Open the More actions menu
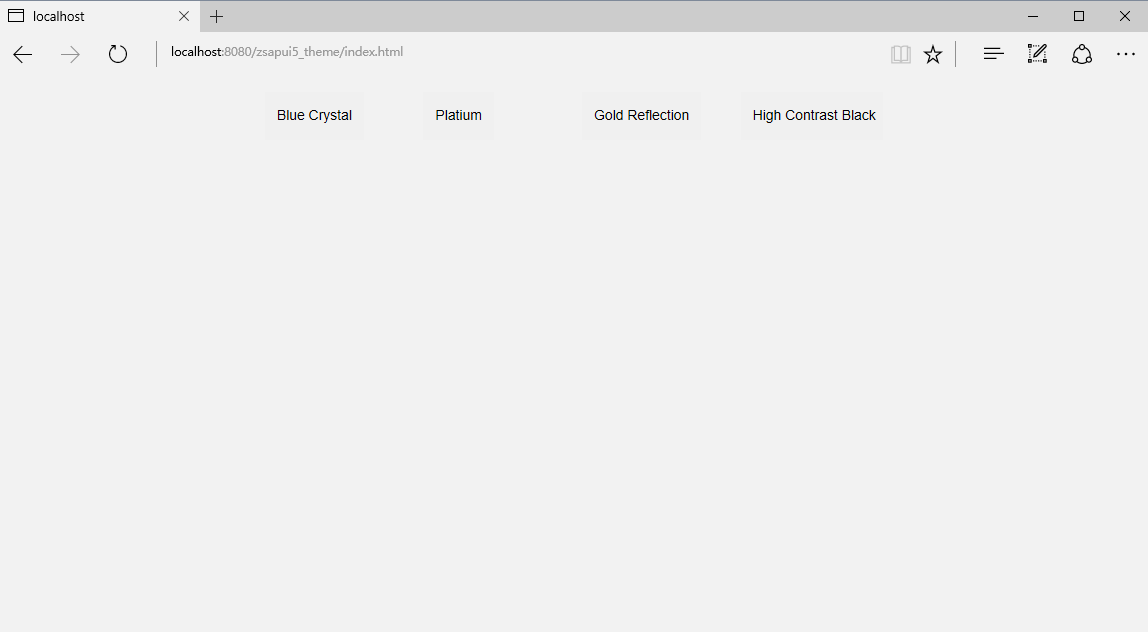This screenshot has width=1148, height=632. pyautogui.click(x=1126, y=54)
